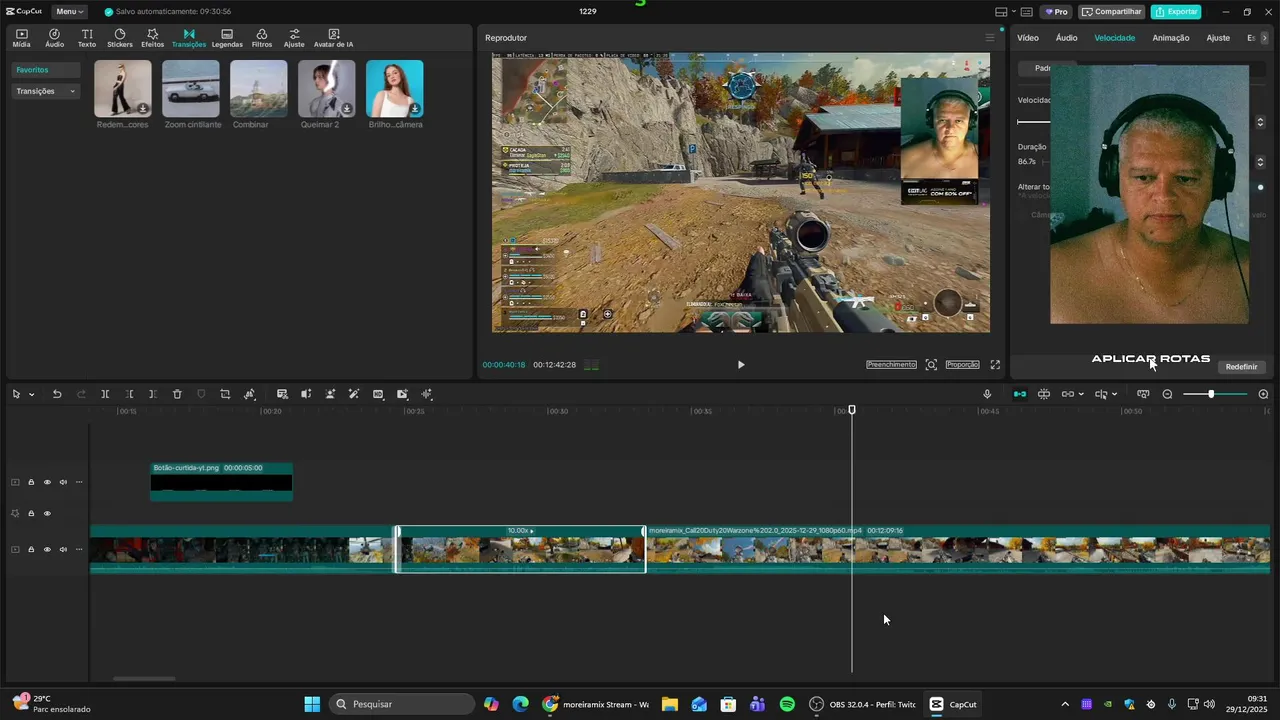Open the layout options dropdown in the title bar
The image size is (1280, 720).
[x=1013, y=12]
